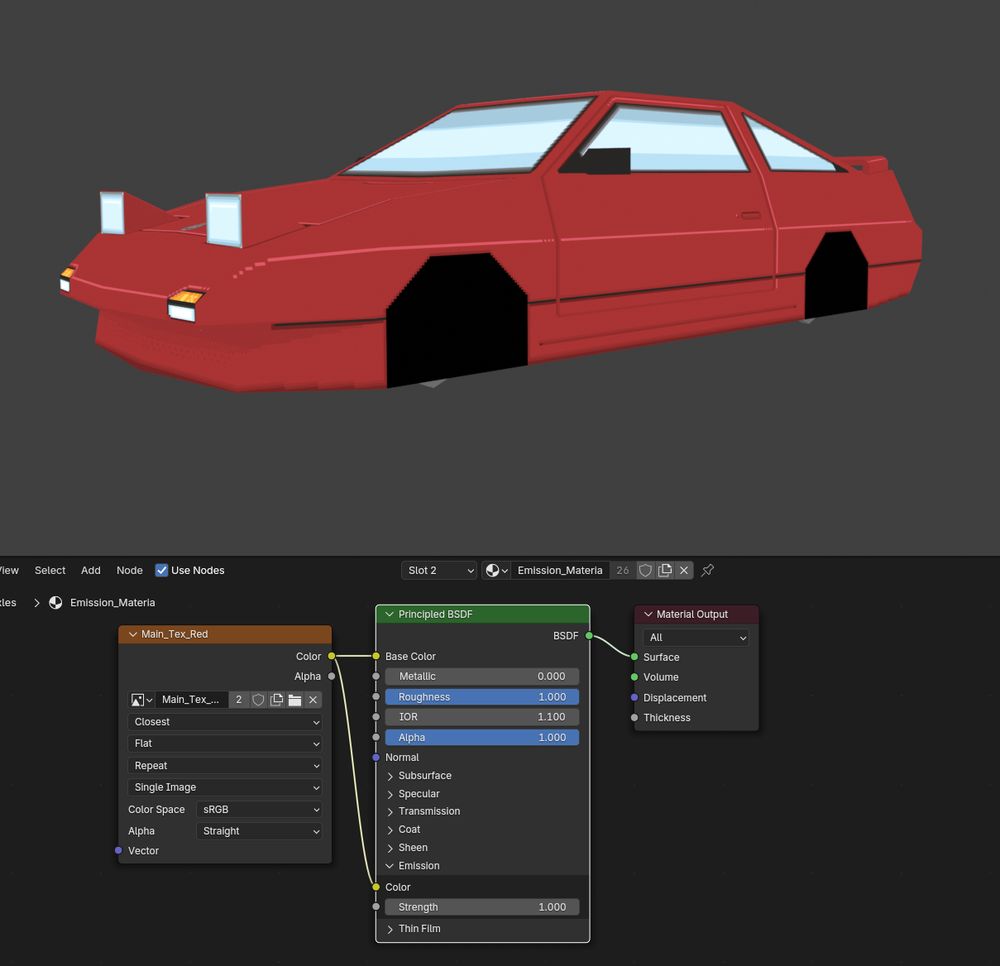Click the BSDF output socket

tap(589, 636)
